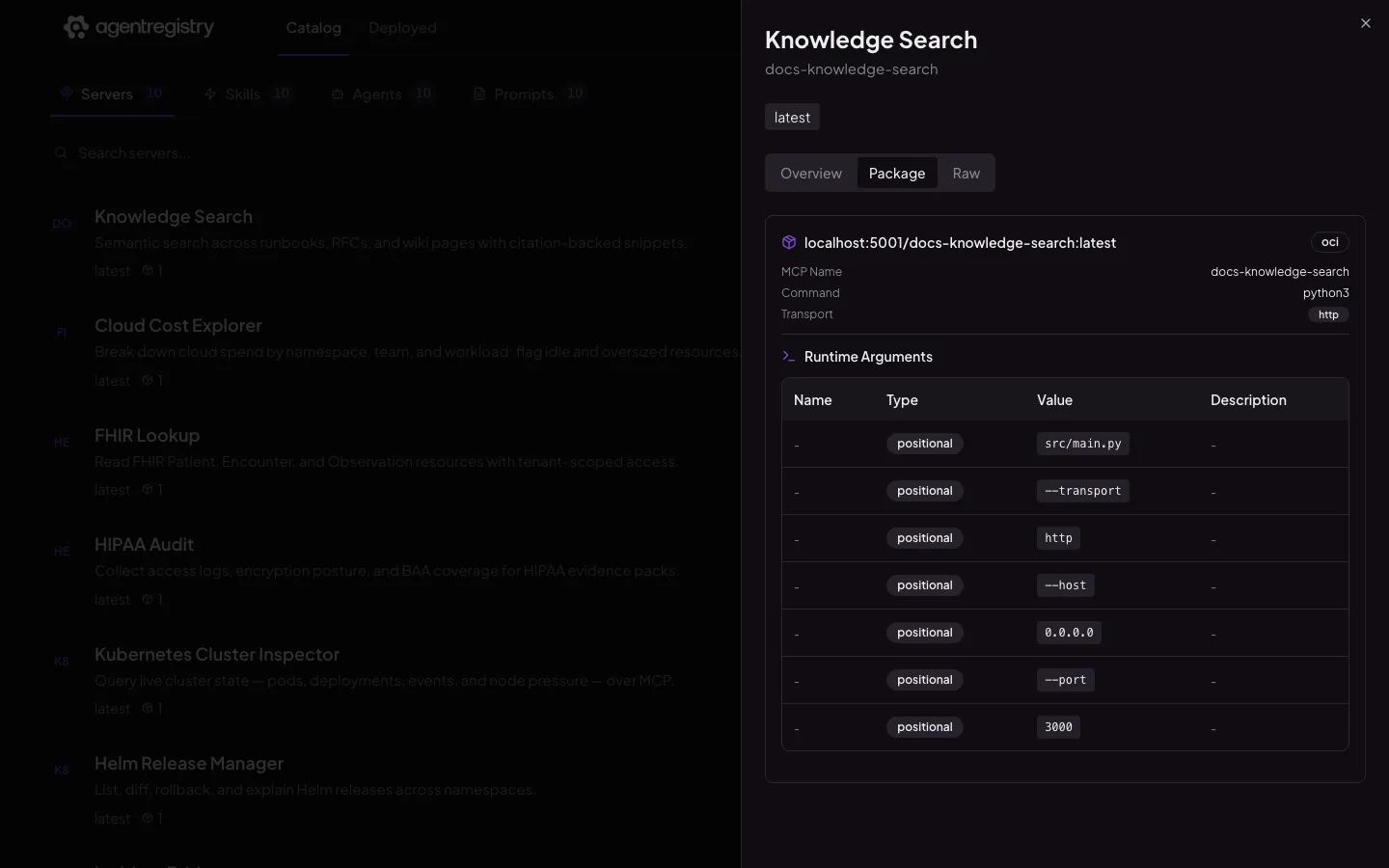Select the Prompts tab
1389x868 pixels.
[x=530, y=94]
